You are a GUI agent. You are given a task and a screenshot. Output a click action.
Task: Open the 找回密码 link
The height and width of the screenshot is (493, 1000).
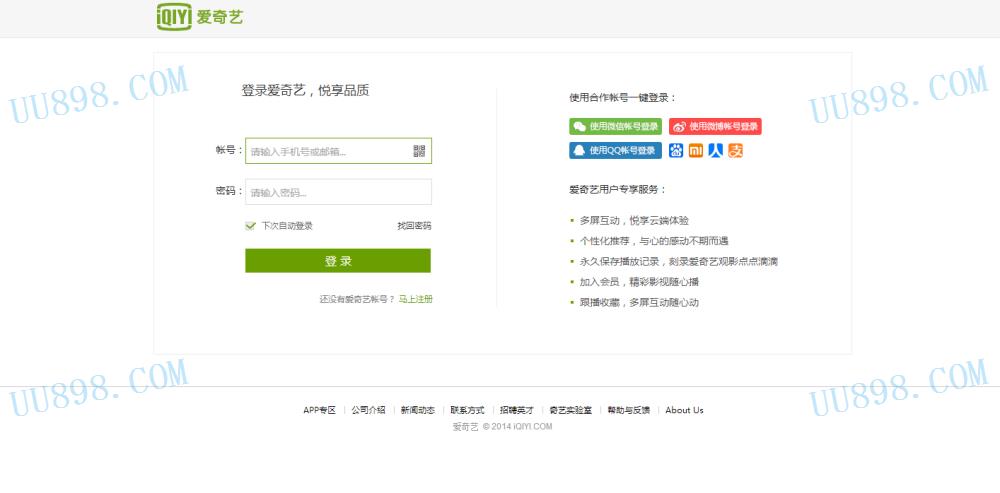point(414,226)
